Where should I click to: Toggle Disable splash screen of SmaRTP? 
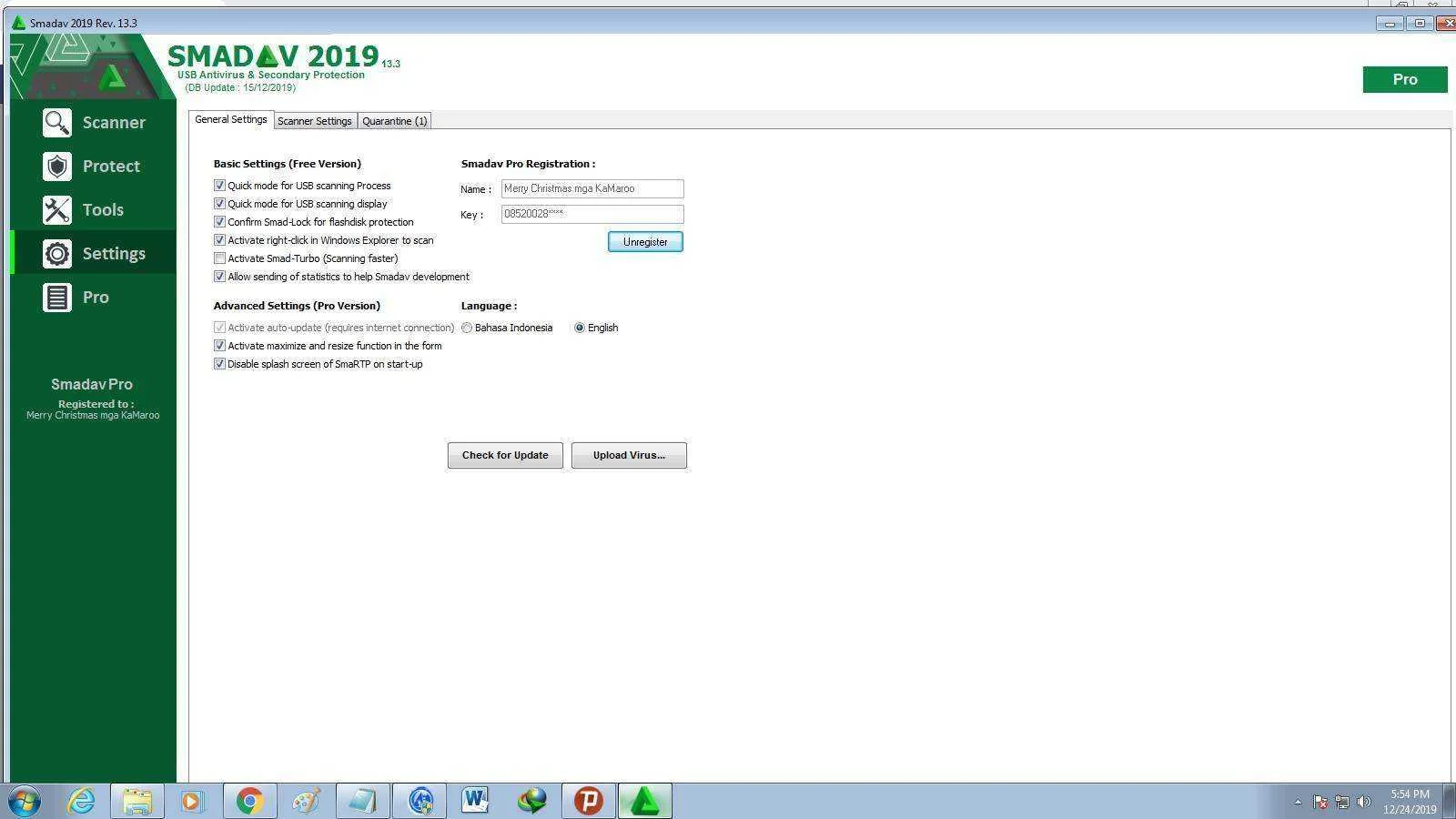(x=219, y=364)
